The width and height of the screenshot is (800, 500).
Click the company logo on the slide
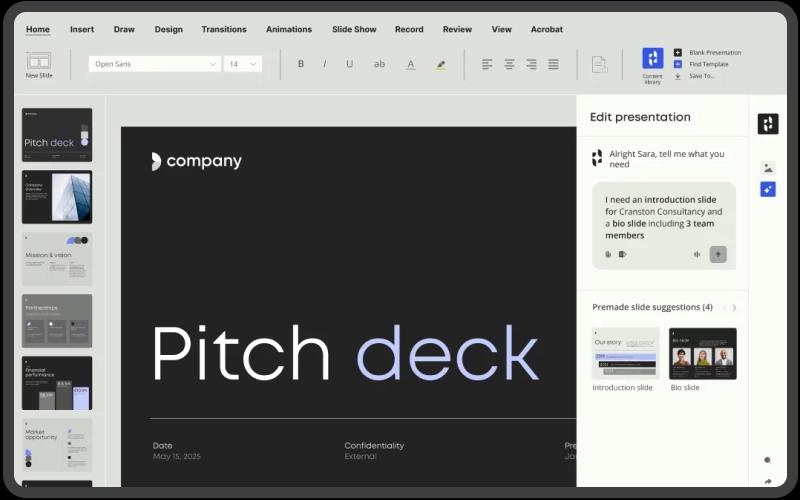click(x=196, y=161)
